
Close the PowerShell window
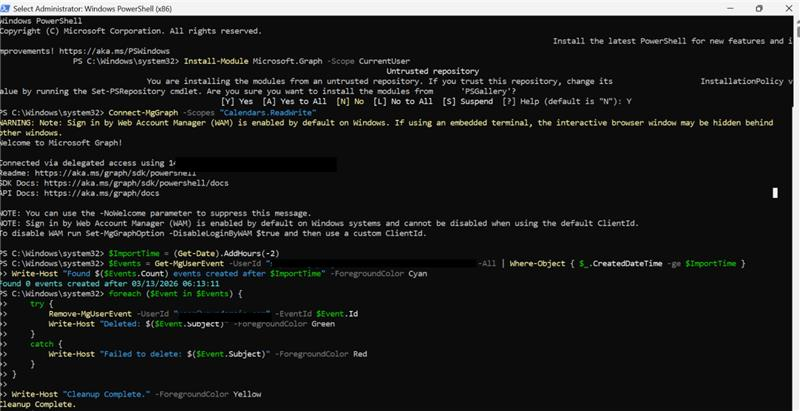point(788,9)
